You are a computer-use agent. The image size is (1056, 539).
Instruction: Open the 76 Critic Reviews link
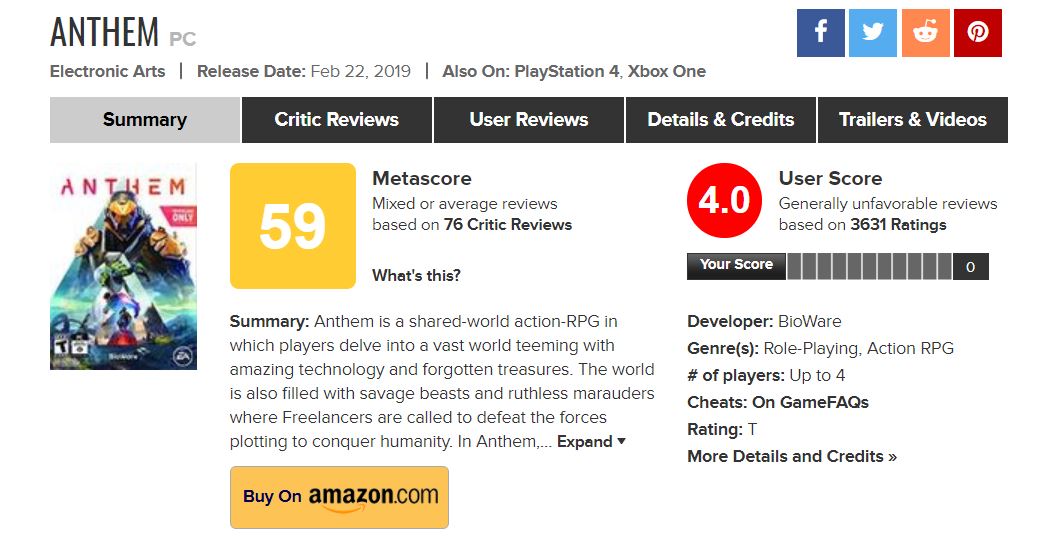pyautogui.click(x=508, y=225)
